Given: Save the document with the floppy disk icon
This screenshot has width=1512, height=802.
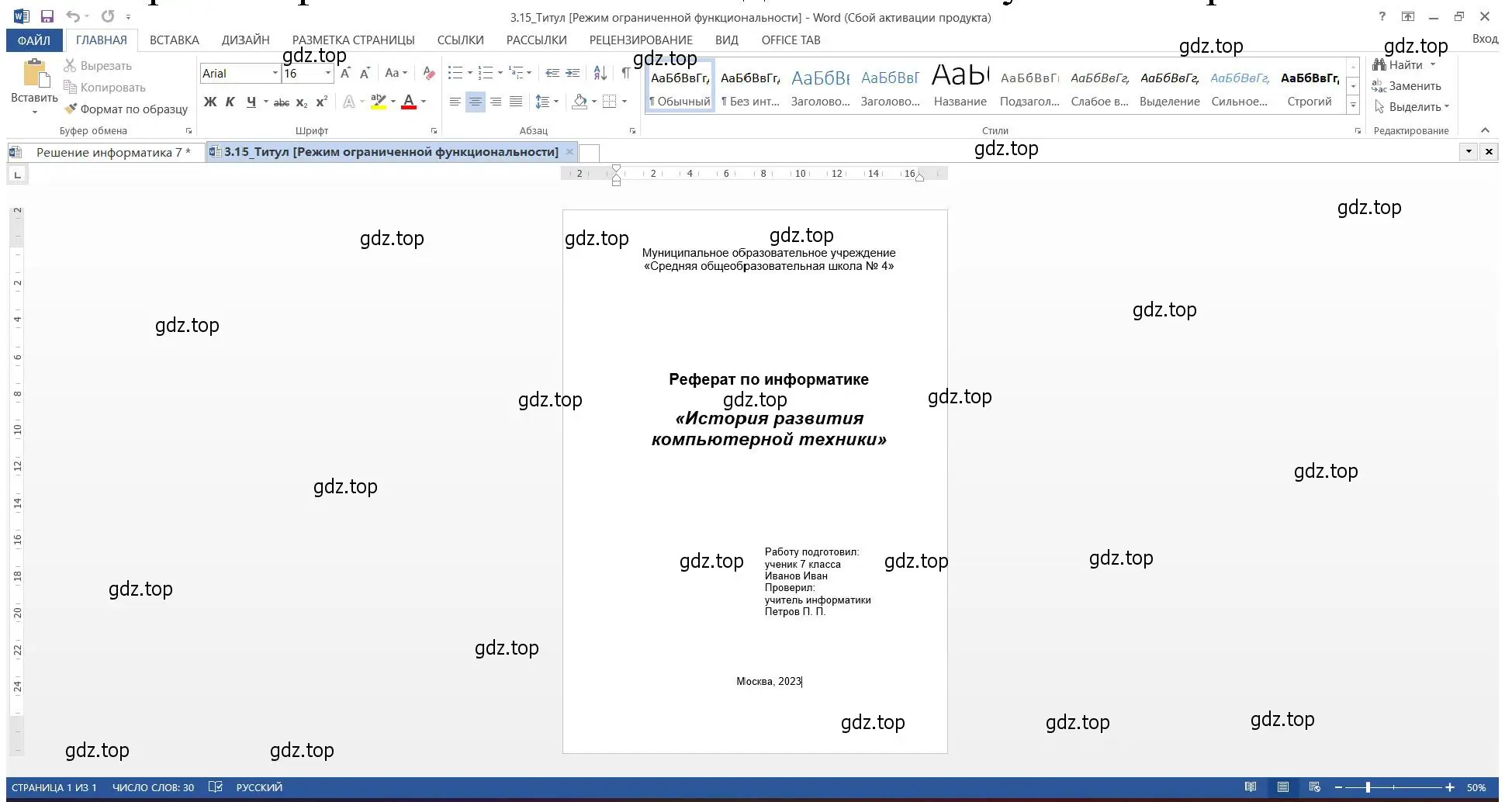Looking at the screenshot, I should [x=47, y=16].
